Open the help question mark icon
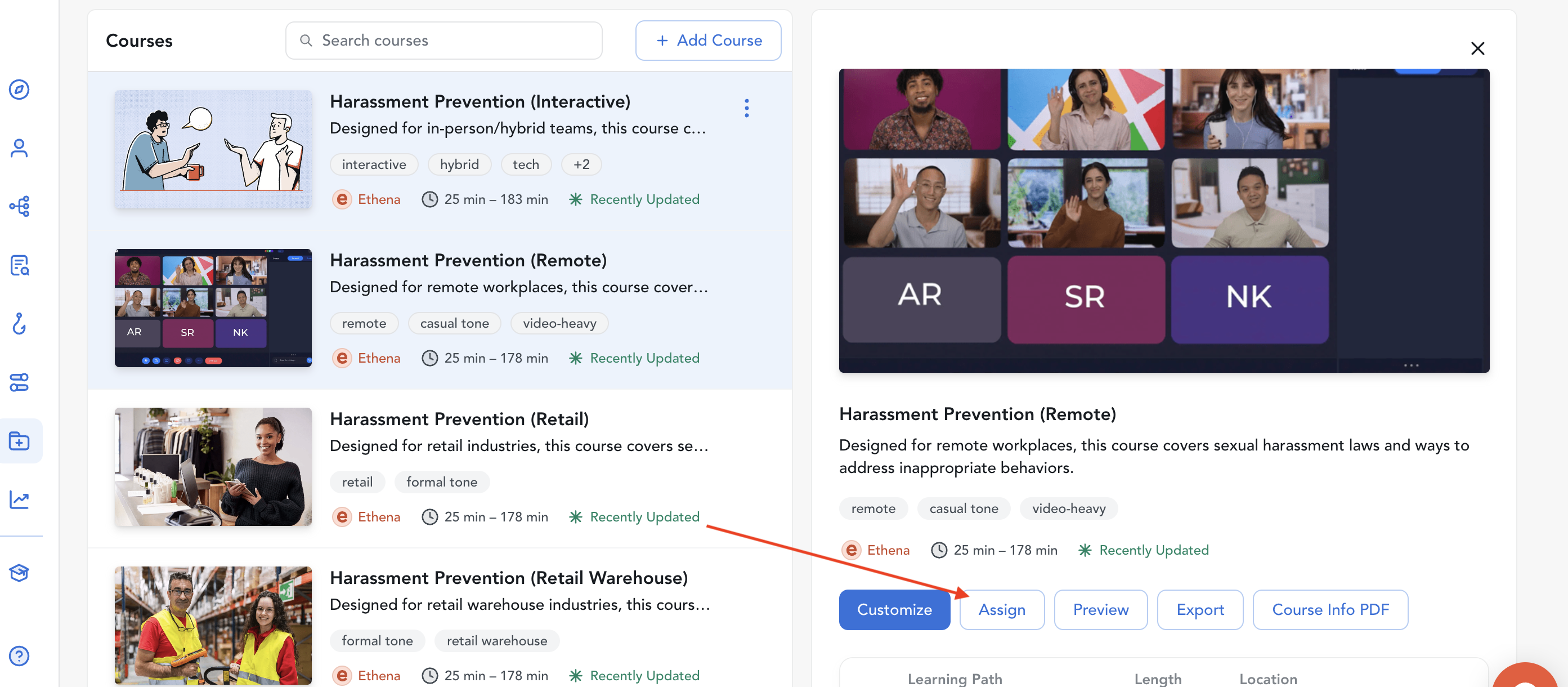1568x687 pixels. click(x=20, y=656)
